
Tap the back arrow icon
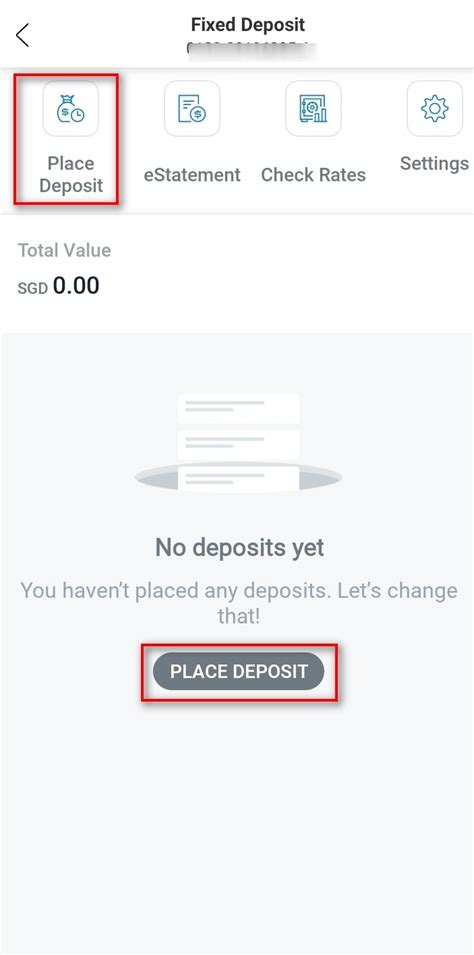click(x=23, y=35)
